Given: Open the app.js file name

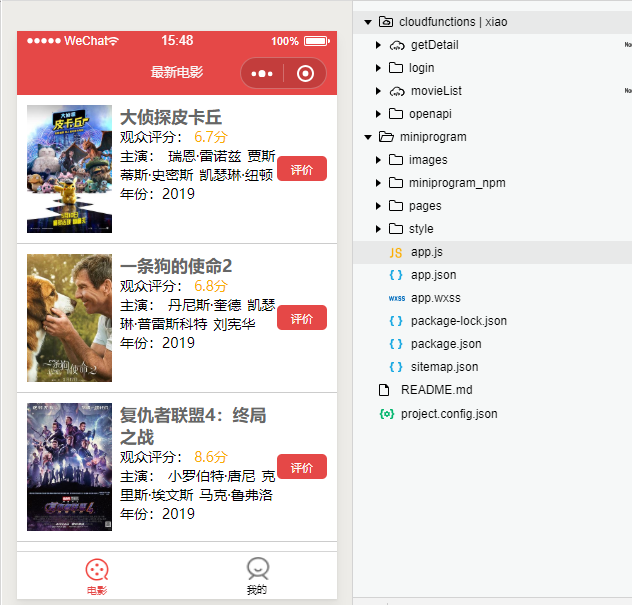Looking at the screenshot, I should tap(427, 252).
